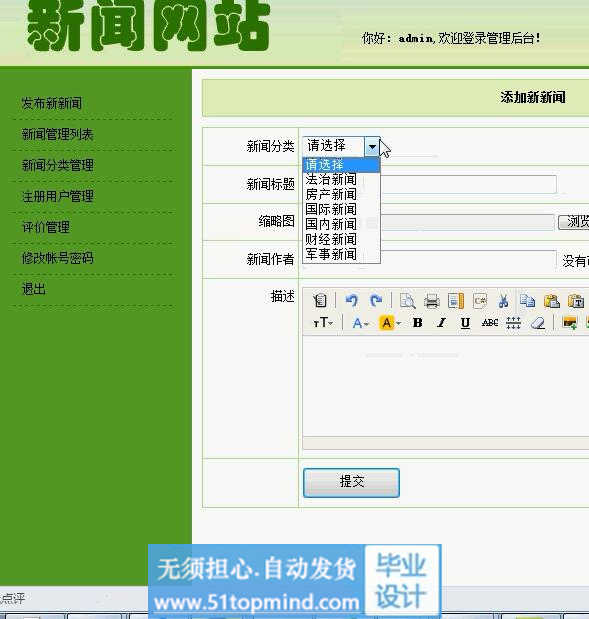Toggle italic formatting in the editor
This screenshot has height=619, width=589.
point(441,323)
